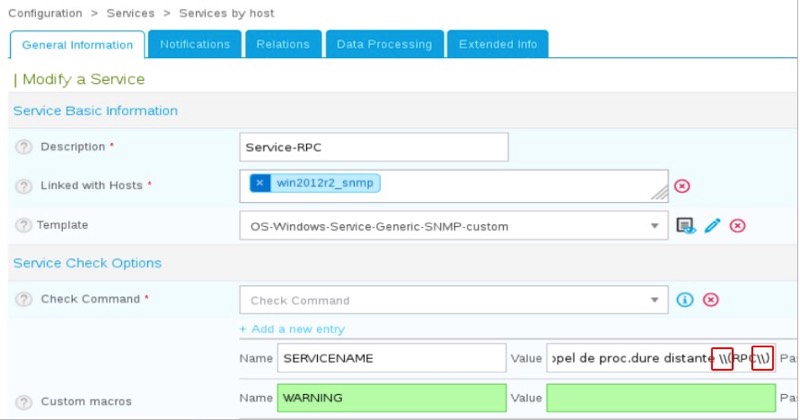The width and height of the screenshot is (800, 420).
Task: Clear the Template selection with the red X
Action: click(738, 226)
